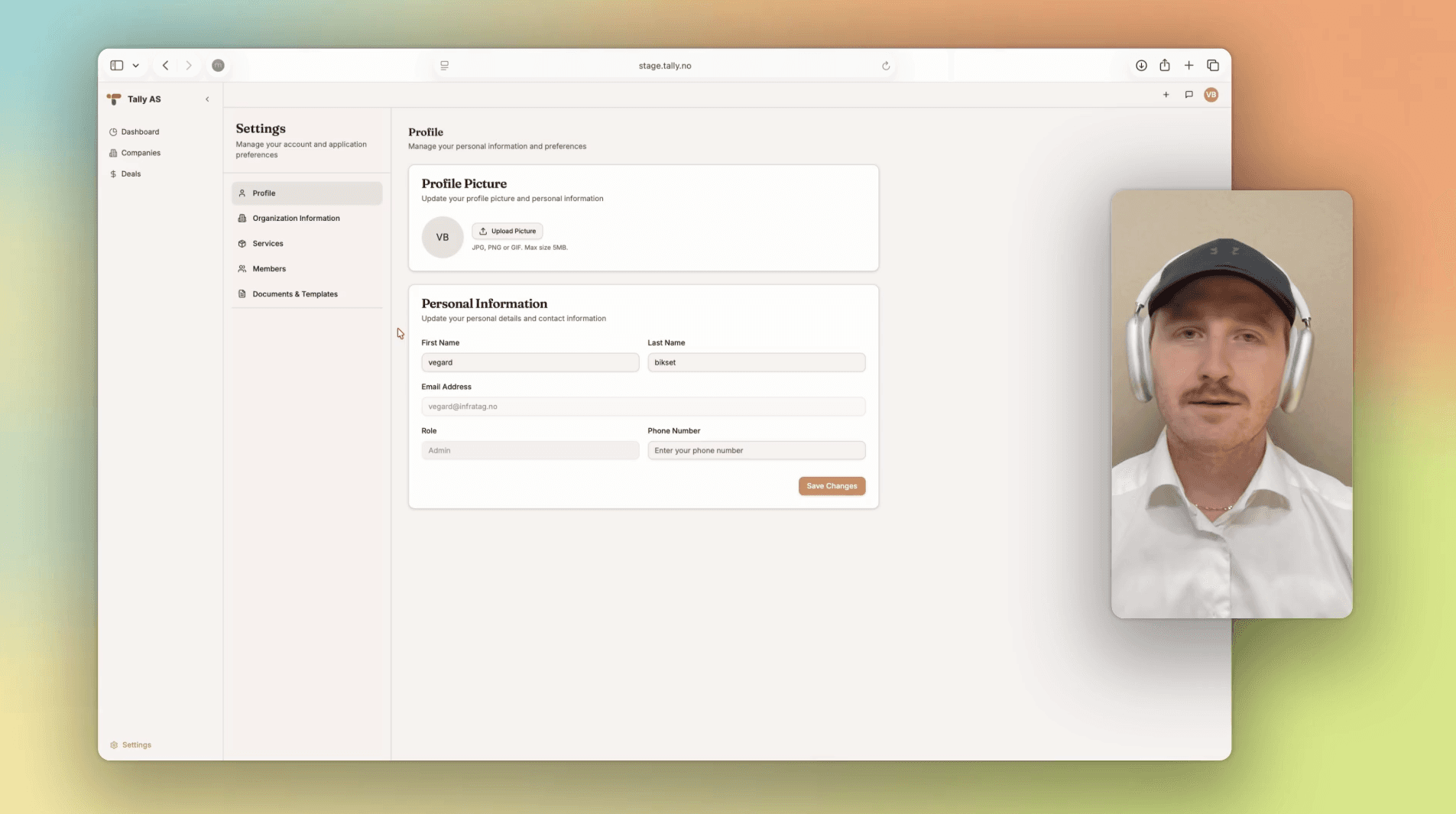Viewport: 1456px width, 814px height.
Task: Click the Settings heading text
Action: pos(261,128)
